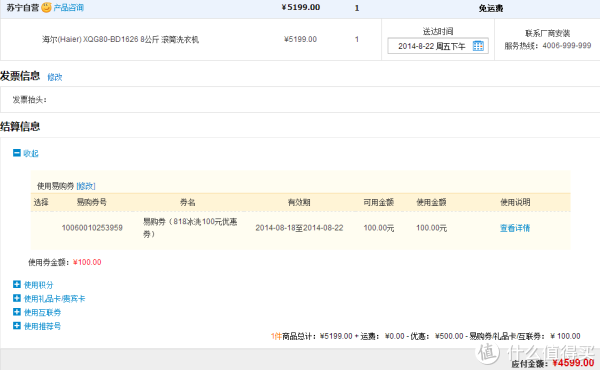The height and width of the screenshot is (370, 600).
Task: Click the service hotline 4006-999-999
Action: click(567, 46)
